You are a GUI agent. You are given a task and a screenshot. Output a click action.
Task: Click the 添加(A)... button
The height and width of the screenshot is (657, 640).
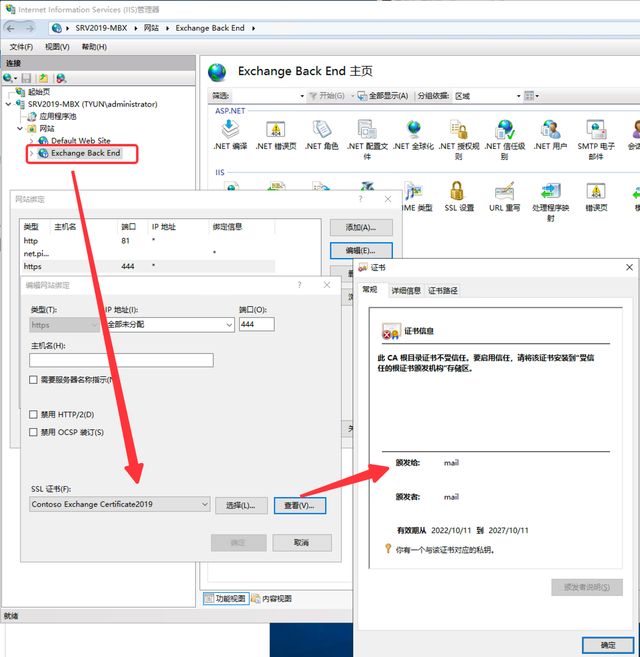[x=361, y=228]
